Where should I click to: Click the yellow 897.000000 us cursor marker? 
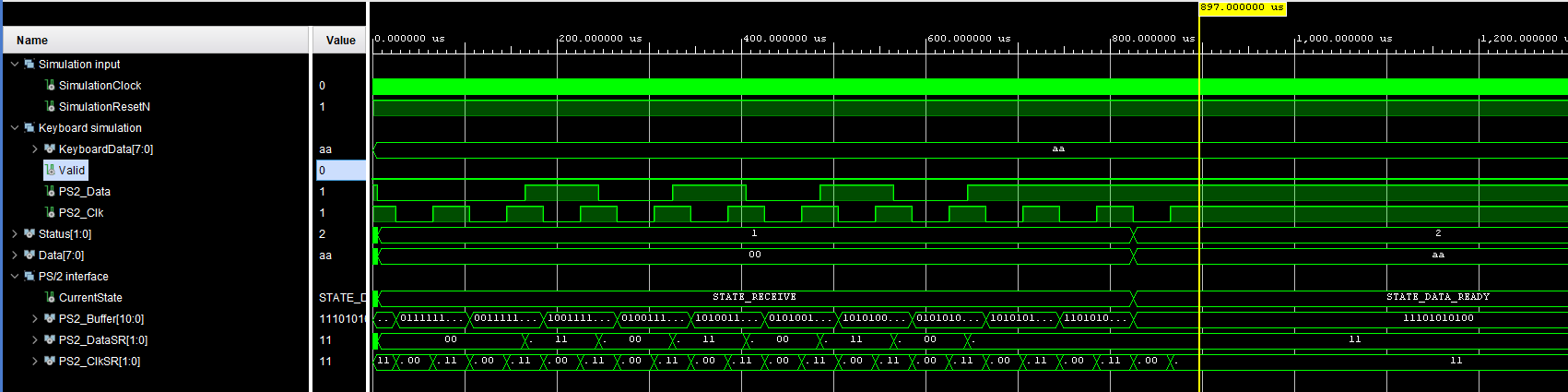tap(1242, 7)
